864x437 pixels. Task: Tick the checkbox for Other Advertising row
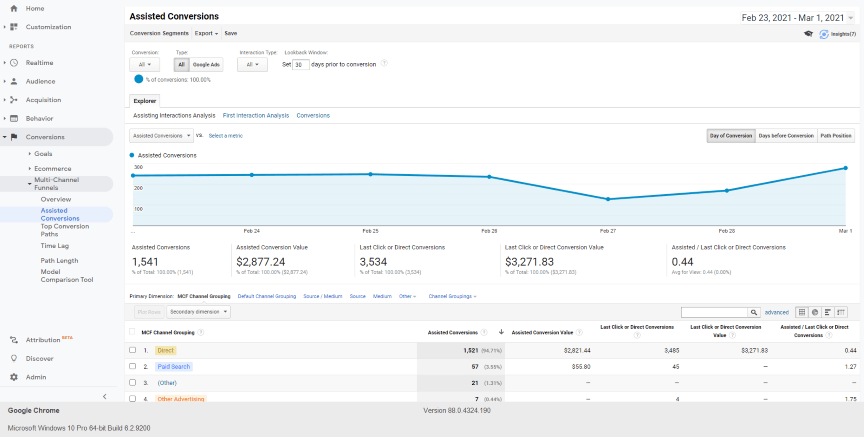tap(132, 398)
